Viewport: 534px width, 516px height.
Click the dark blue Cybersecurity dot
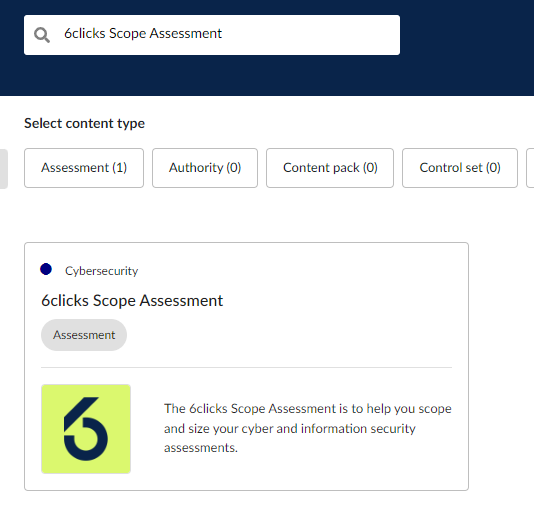pos(46,269)
